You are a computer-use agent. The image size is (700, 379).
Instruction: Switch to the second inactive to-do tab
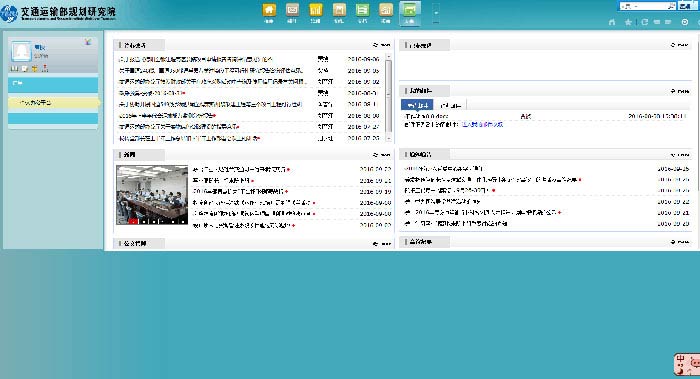[x=450, y=105]
